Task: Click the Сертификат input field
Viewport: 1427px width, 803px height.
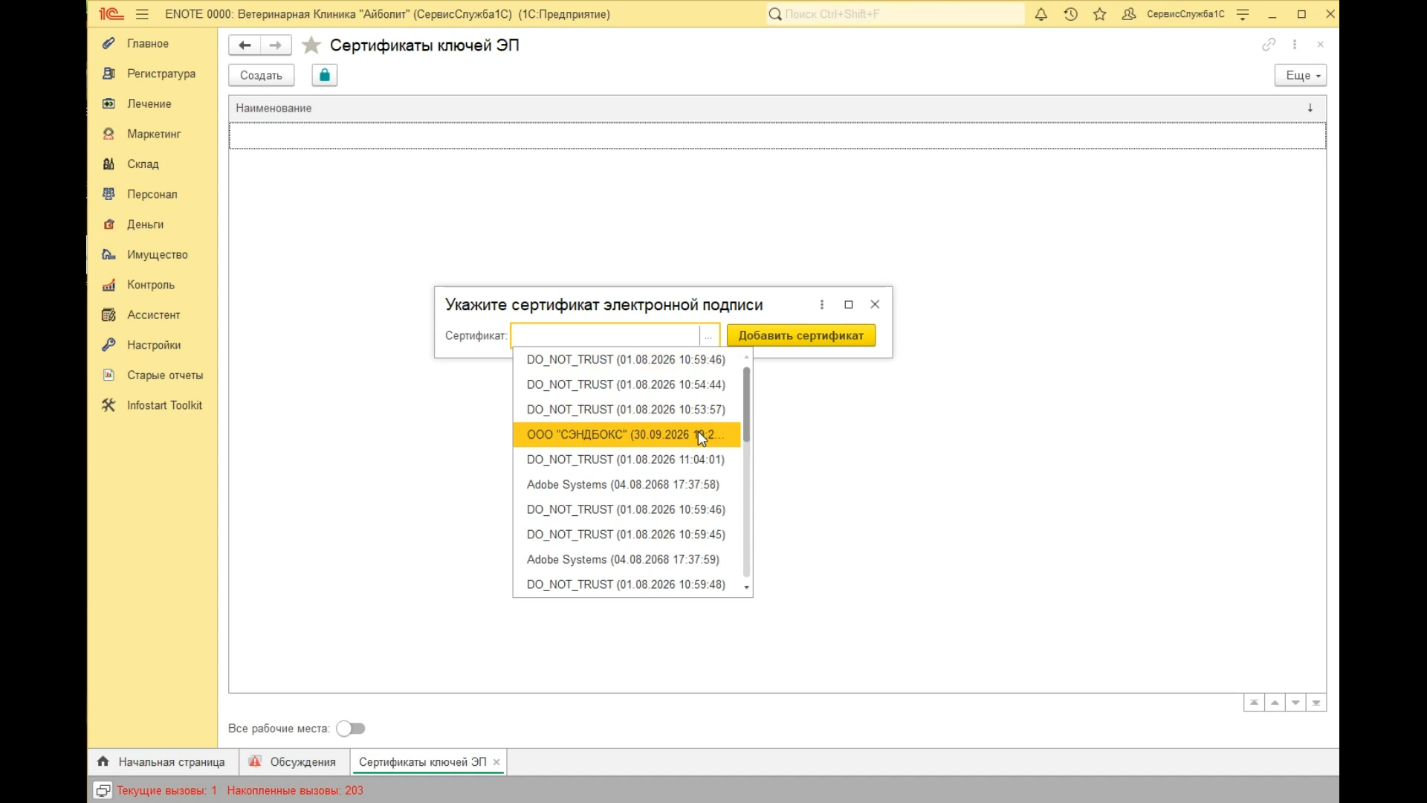Action: (x=604, y=336)
